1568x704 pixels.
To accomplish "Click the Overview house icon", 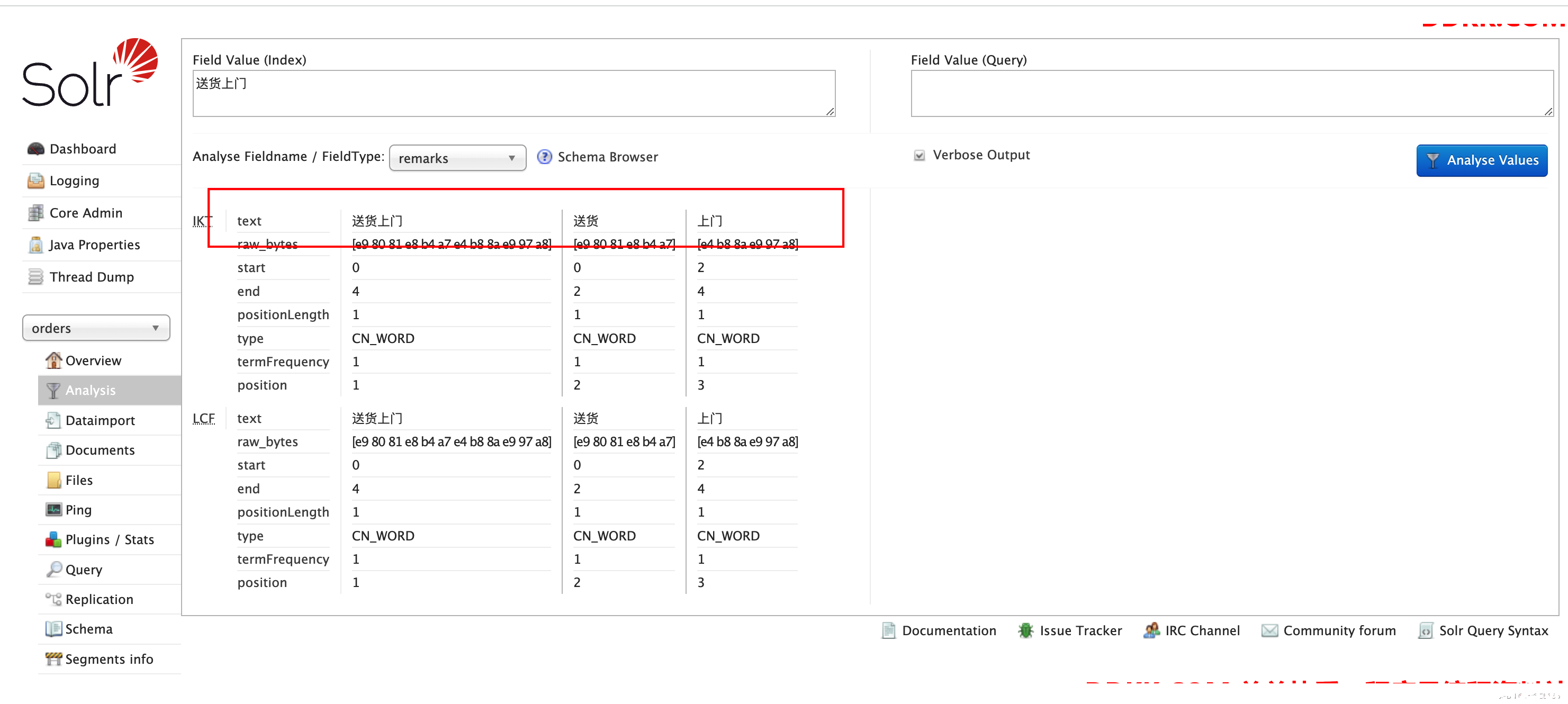I will [x=53, y=360].
